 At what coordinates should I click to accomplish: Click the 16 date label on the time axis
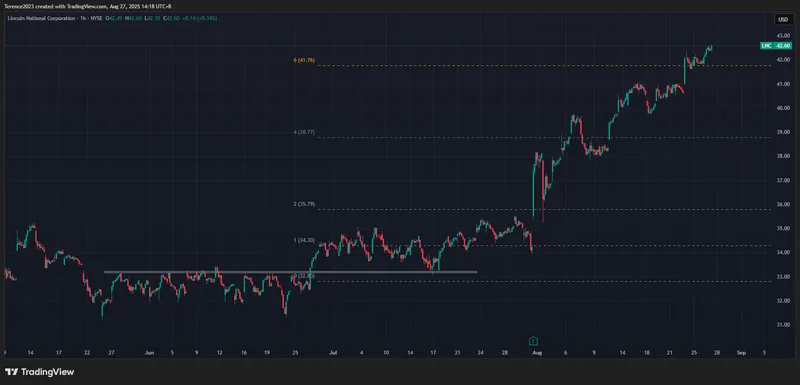click(x=244, y=352)
